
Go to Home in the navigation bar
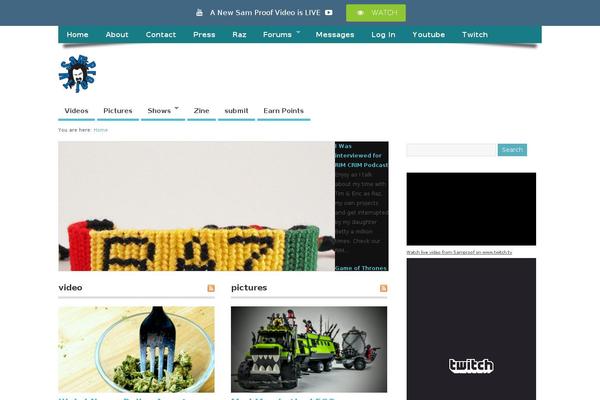77,34
